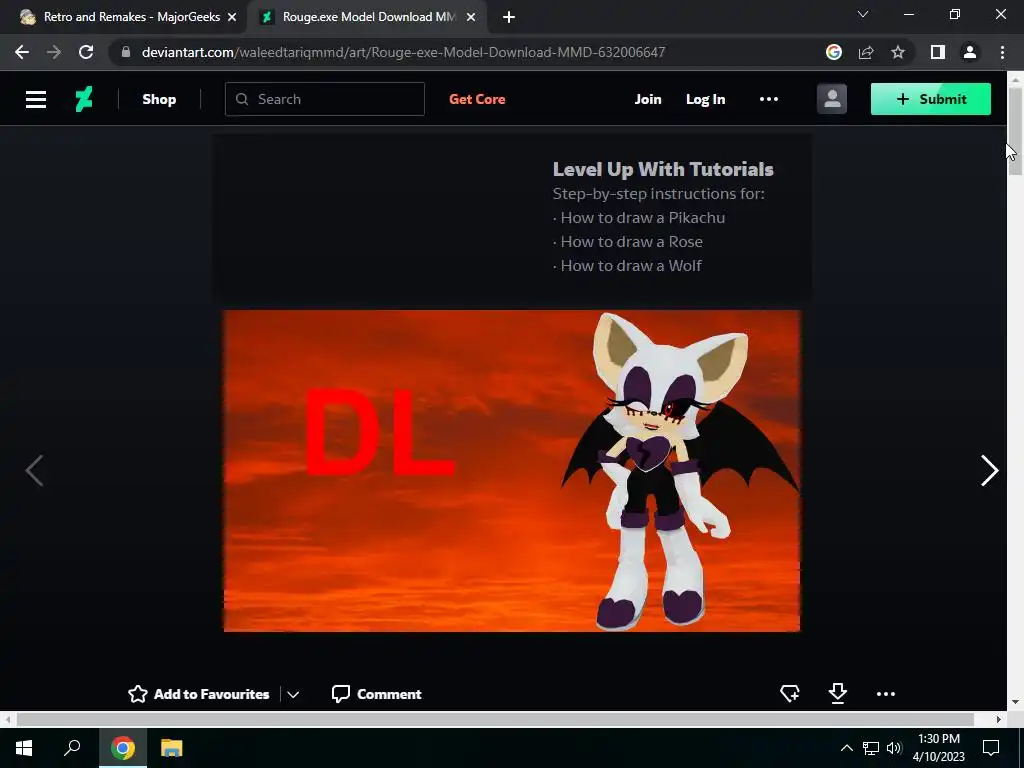Open the Chrome three-dot menu
1024x768 pixels.
click(1002, 52)
